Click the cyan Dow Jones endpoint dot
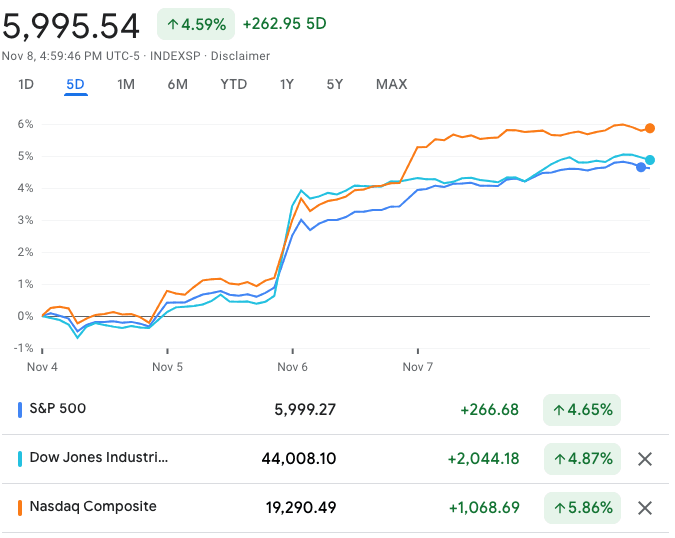Viewport: 675px width, 538px height. (650, 160)
